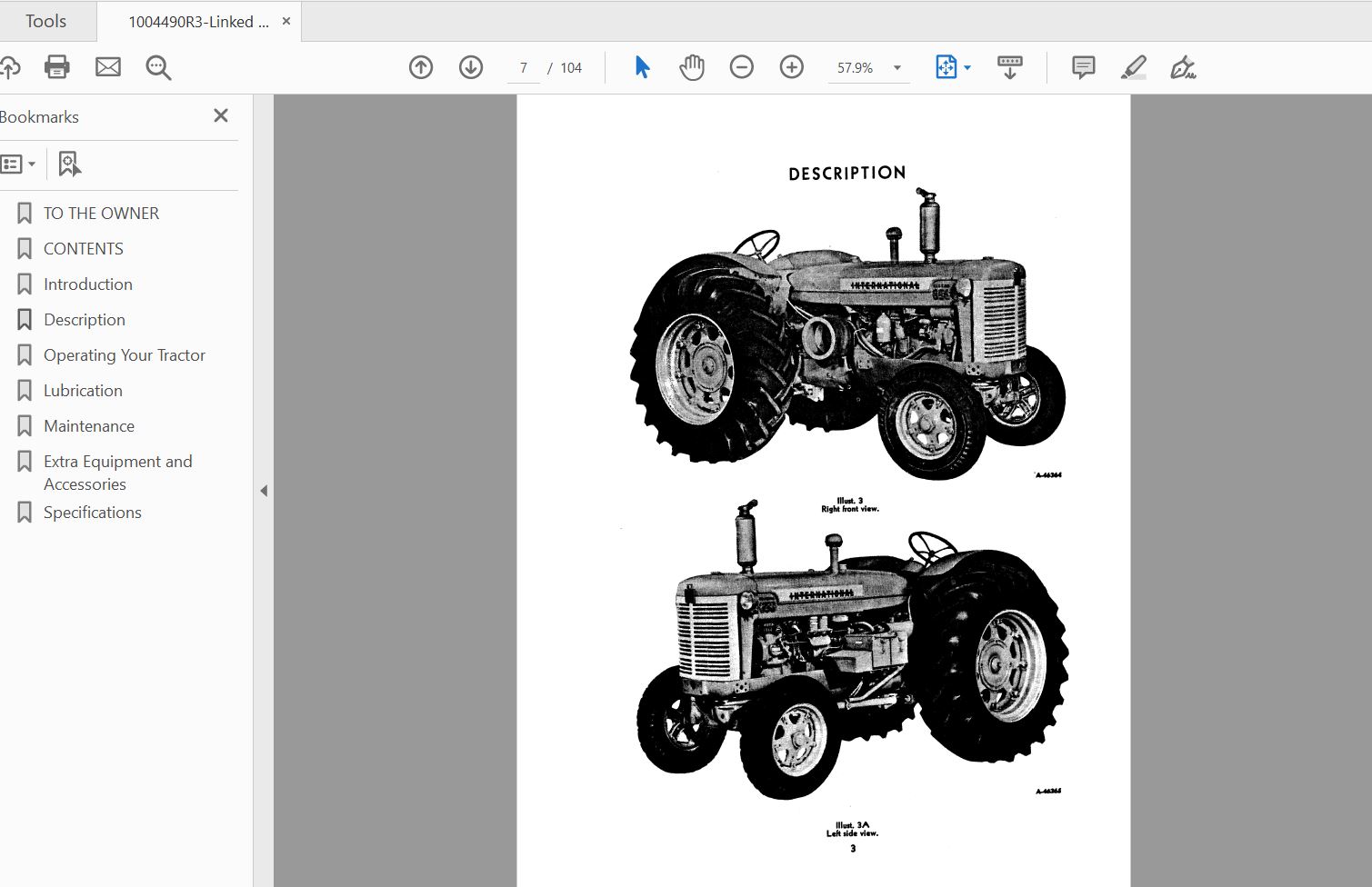Click the fit page view icon
Image resolution: width=1372 pixels, height=887 pixels.
(946, 67)
